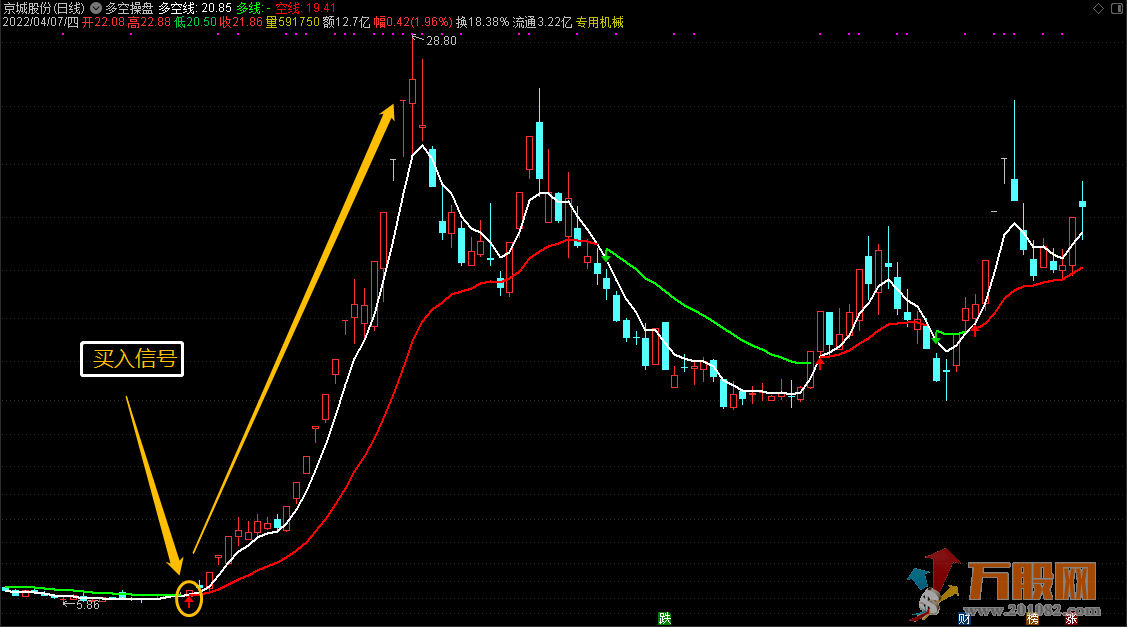Click the volume value 量591750
The height and width of the screenshot is (627, 1127).
click(293, 22)
